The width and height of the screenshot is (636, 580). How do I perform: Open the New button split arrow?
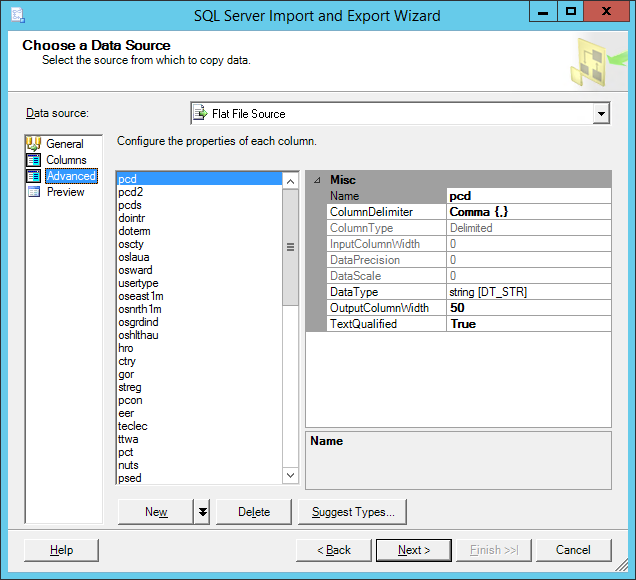coord(203,512)
